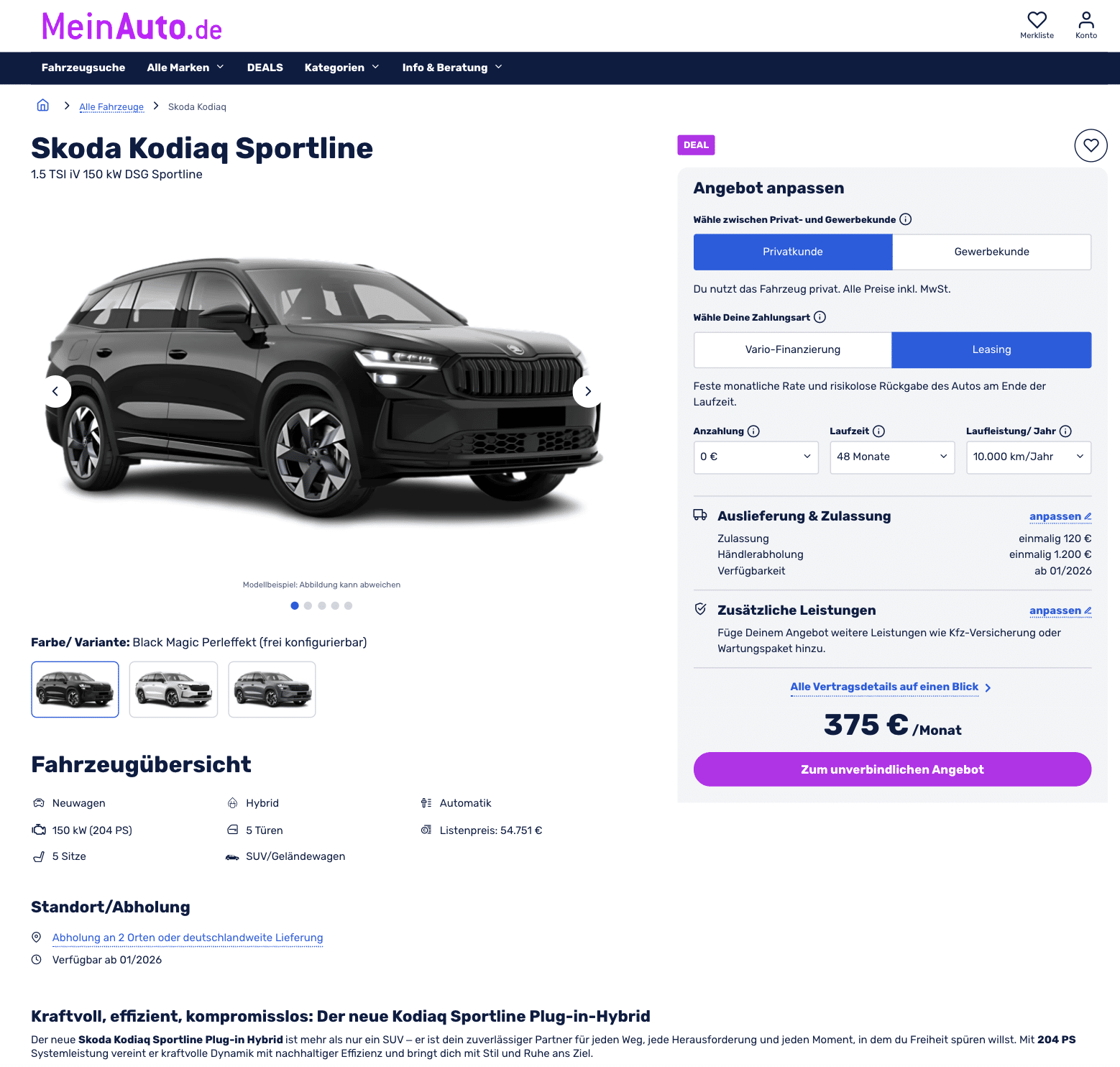Select Gewerbekunde customer type
This screenshot has height=1067, width=1120.
coord(991,252)
